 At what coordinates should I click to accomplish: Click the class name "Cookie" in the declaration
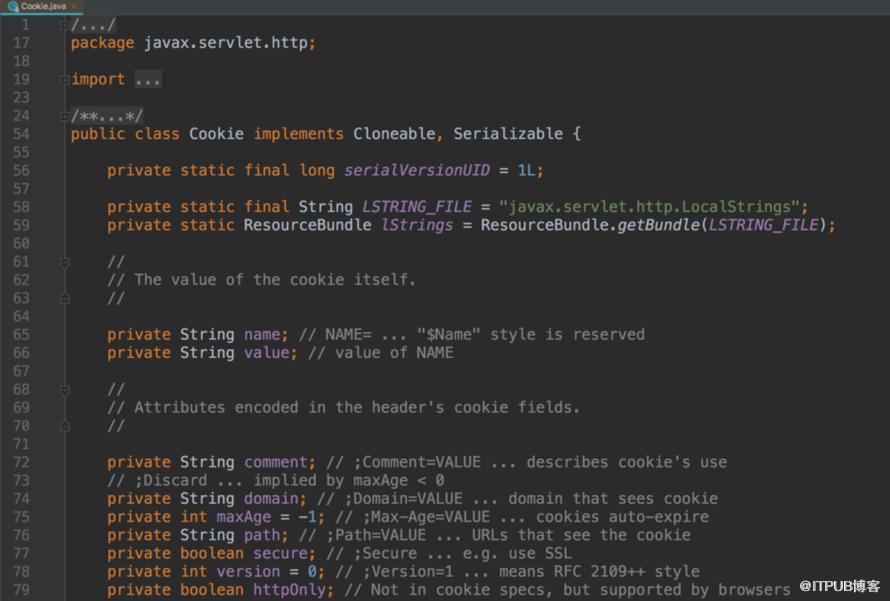click(x=216, y=134)
